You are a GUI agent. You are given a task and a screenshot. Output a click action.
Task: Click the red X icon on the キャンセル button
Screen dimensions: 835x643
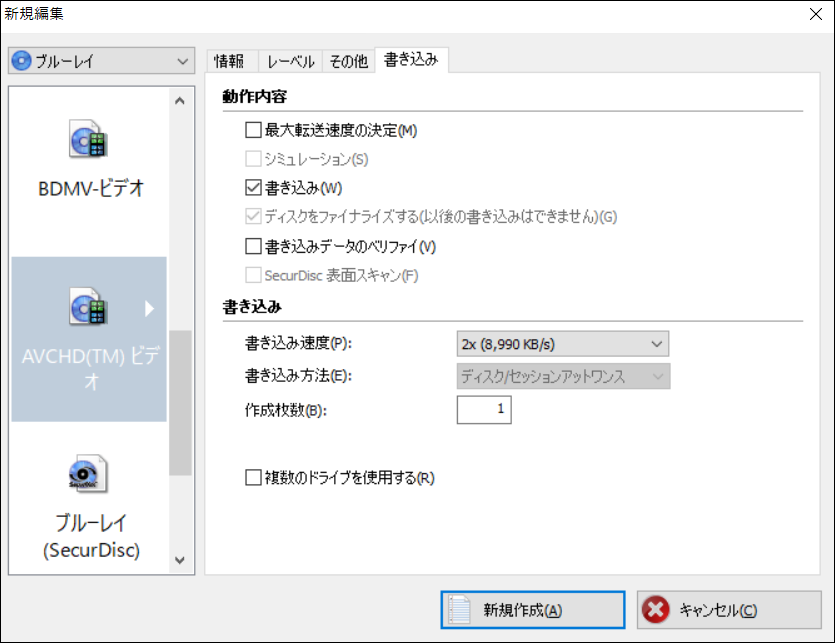pyautogui.click(x=657, y=609)
